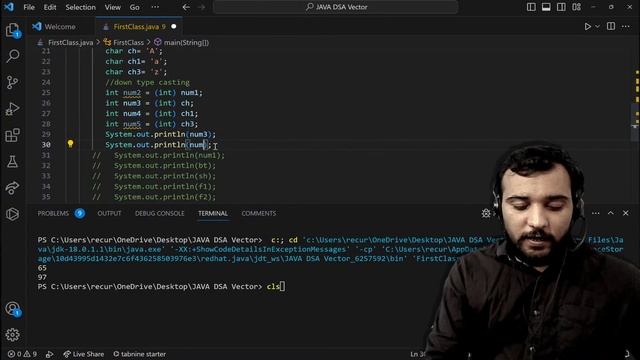Screen dimensions: 640x360
Task: Click the errors and warnings status item
Action: coord(22,354)
